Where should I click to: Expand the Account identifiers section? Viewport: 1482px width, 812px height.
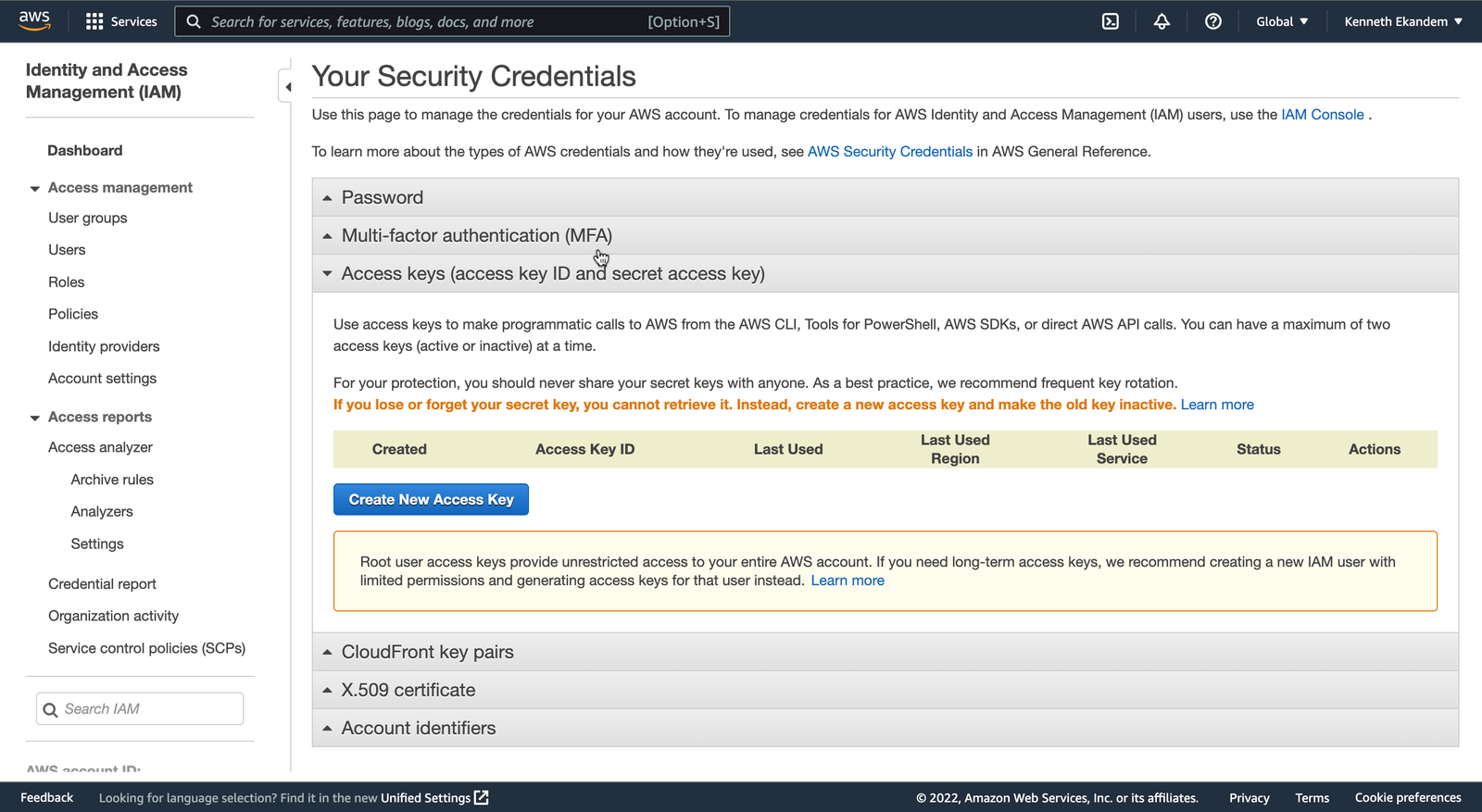coord(885,728)
